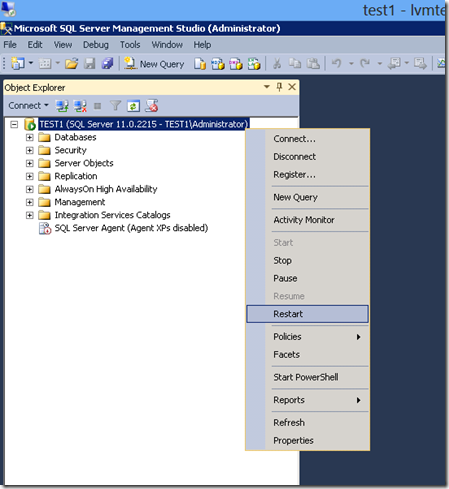Open Object Explorer window position dropdown arrow
The height and width of the screenshot is (489, 449).
pyautogui.click(x=267, y=87)
